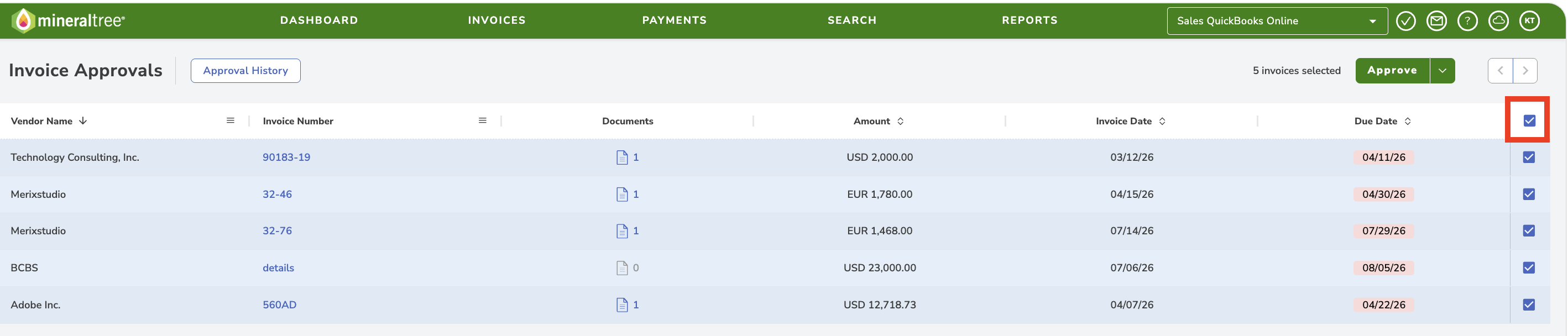Screen dimensions: 1568x336
Task: Click the cloud sync icon
Action: click(x=1498, y=22)
